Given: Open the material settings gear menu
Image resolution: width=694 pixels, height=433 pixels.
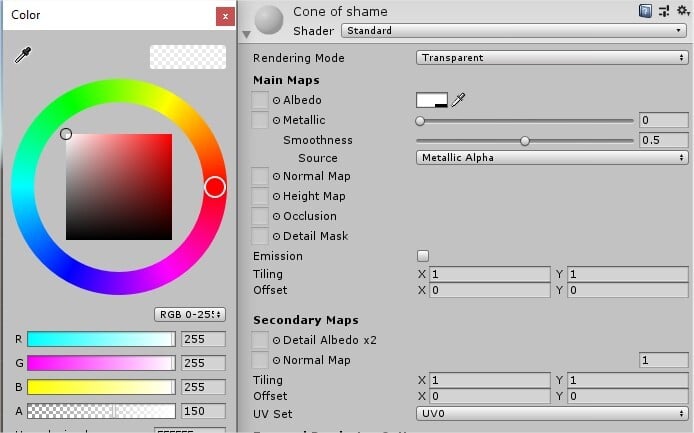Looking at the screenshot, I should point(683,11).
